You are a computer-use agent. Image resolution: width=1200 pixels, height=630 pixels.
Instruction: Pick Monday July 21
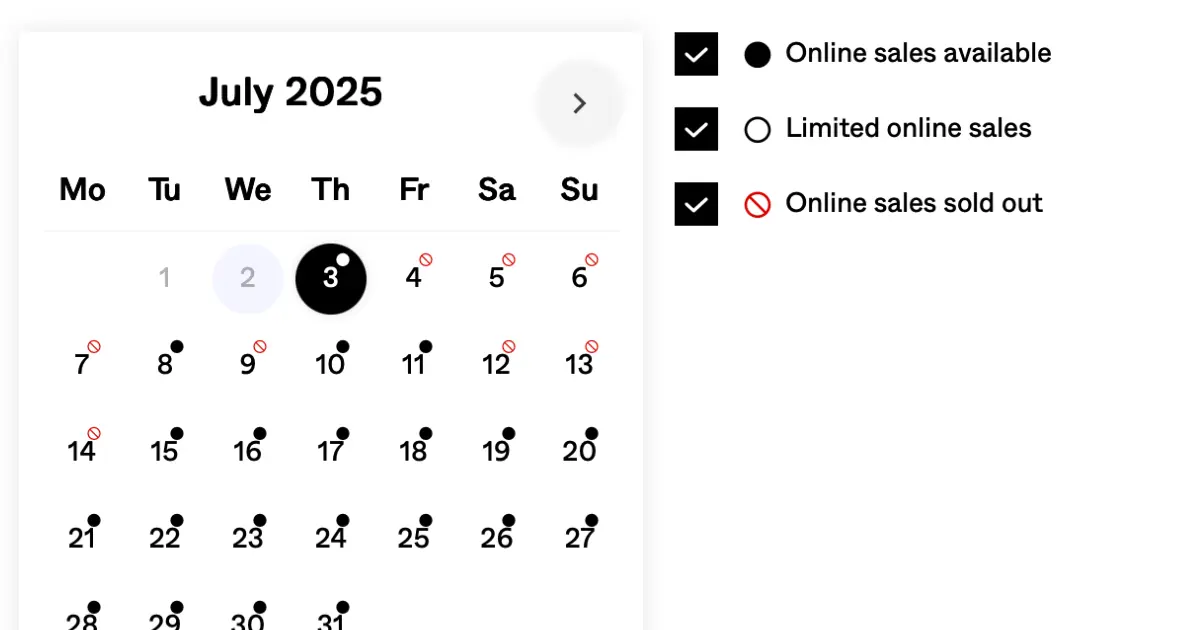(x=82, y=539)
